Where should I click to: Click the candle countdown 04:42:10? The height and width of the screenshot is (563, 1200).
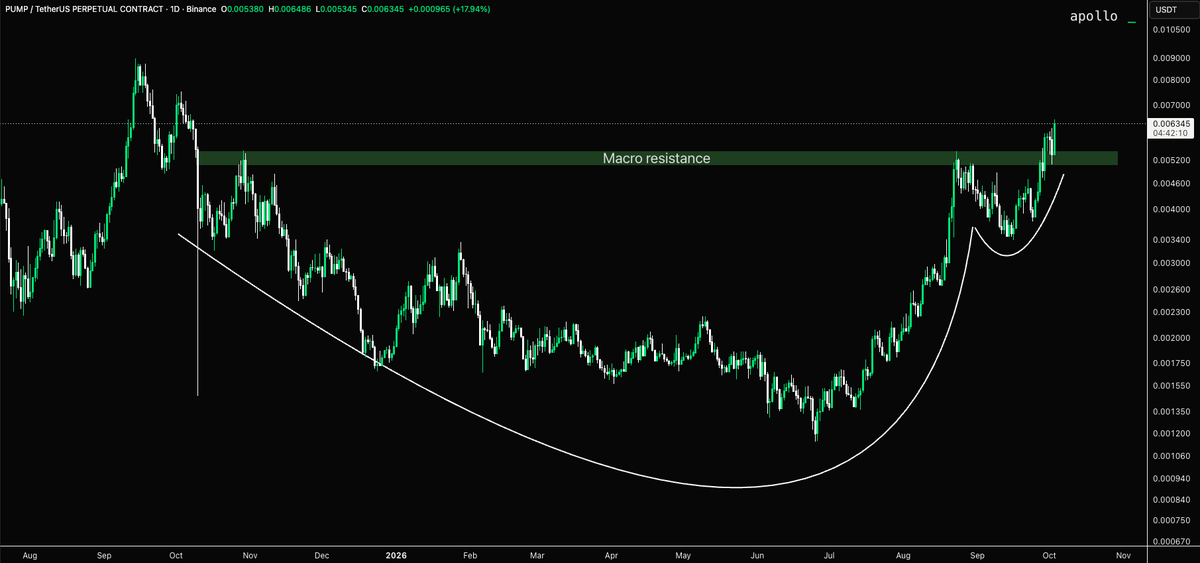pos(1170,133)
